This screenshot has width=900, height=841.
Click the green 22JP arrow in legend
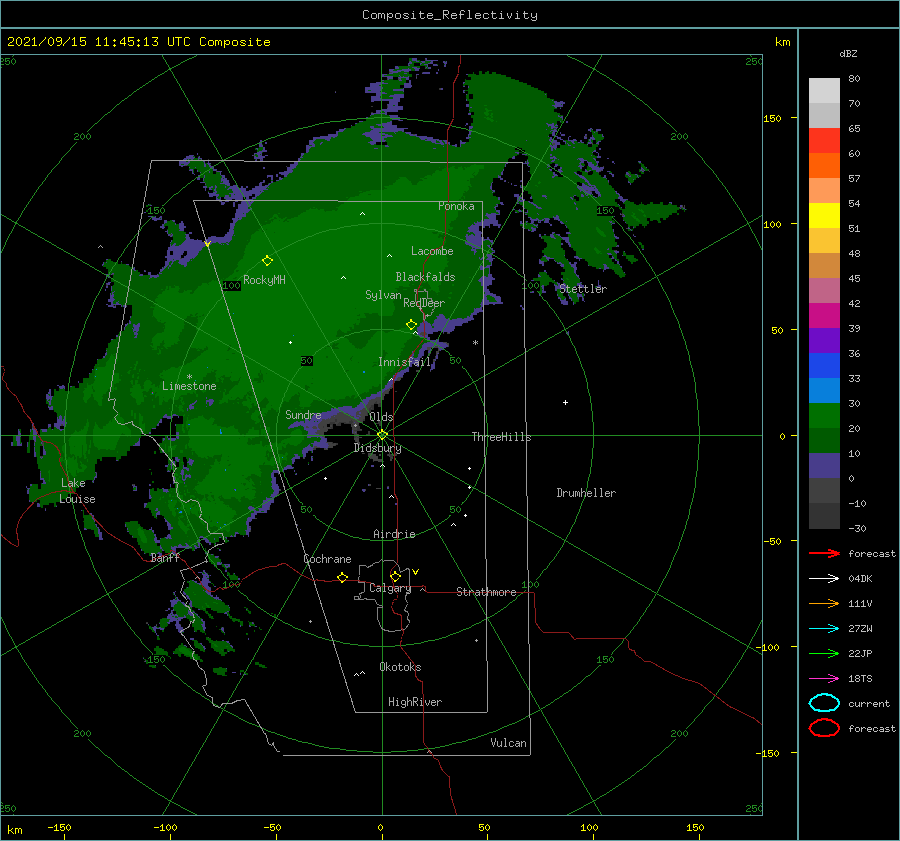coord(824,653)
